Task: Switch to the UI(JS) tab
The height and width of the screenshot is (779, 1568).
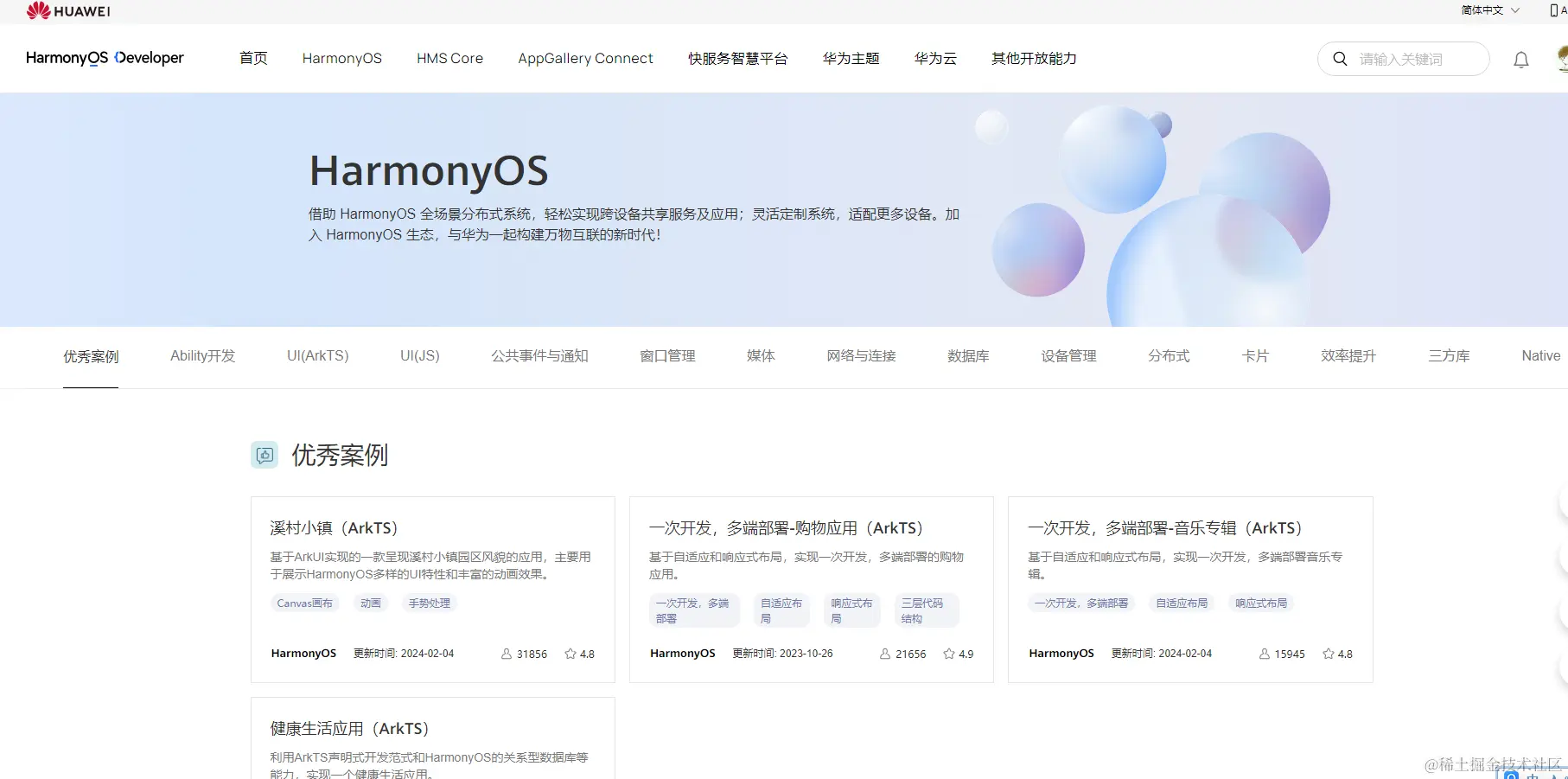Action: click(420, 355)
